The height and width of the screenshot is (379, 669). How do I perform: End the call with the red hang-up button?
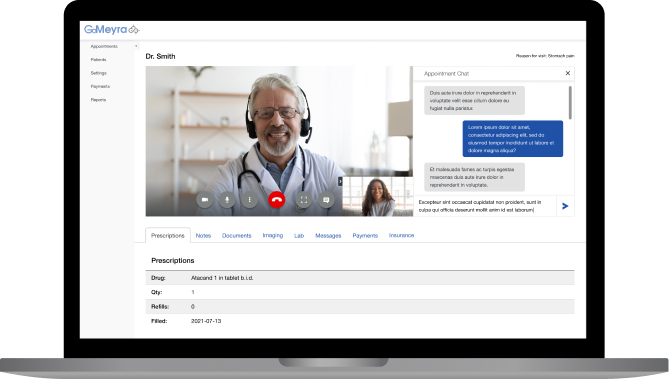click(x=276, y=200)
